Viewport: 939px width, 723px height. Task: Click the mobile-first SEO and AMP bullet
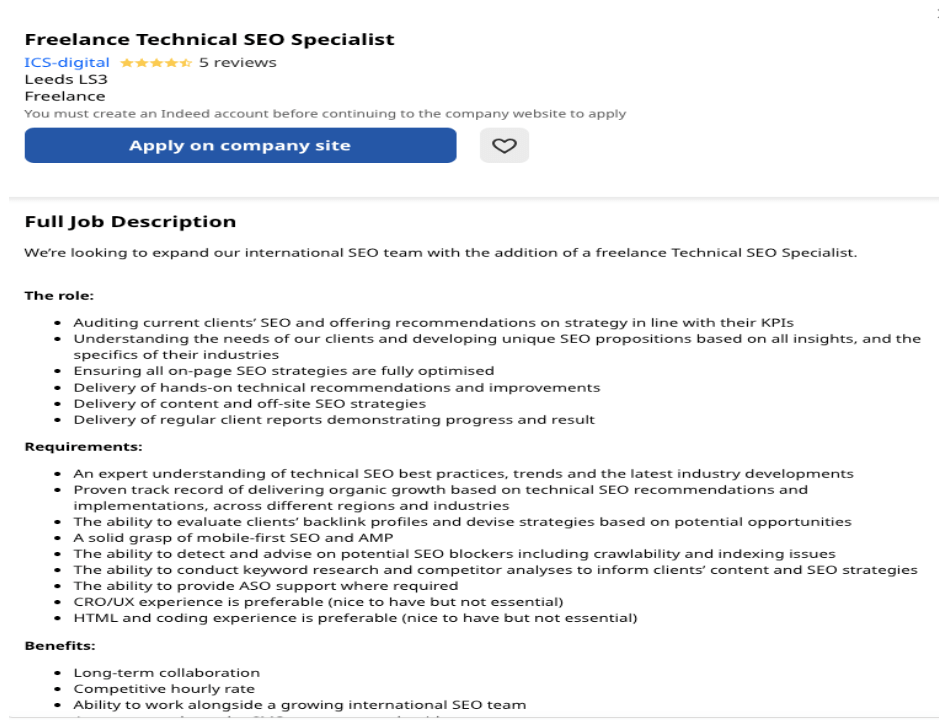pos(233,538)
